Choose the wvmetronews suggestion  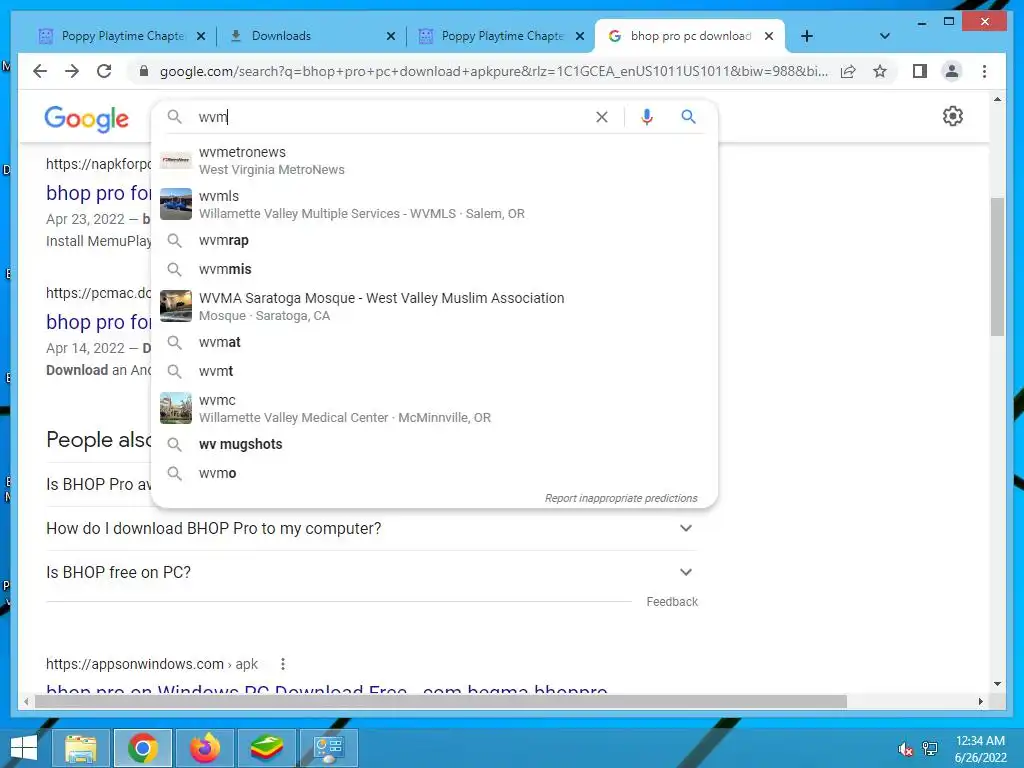[x=434, y=161]
